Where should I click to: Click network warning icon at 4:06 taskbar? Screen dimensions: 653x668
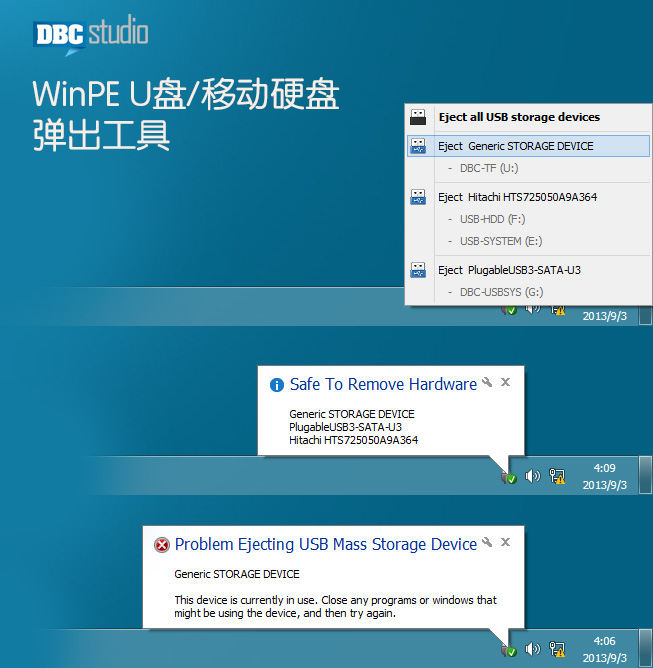pyautogui.click(x=557, y=649)
